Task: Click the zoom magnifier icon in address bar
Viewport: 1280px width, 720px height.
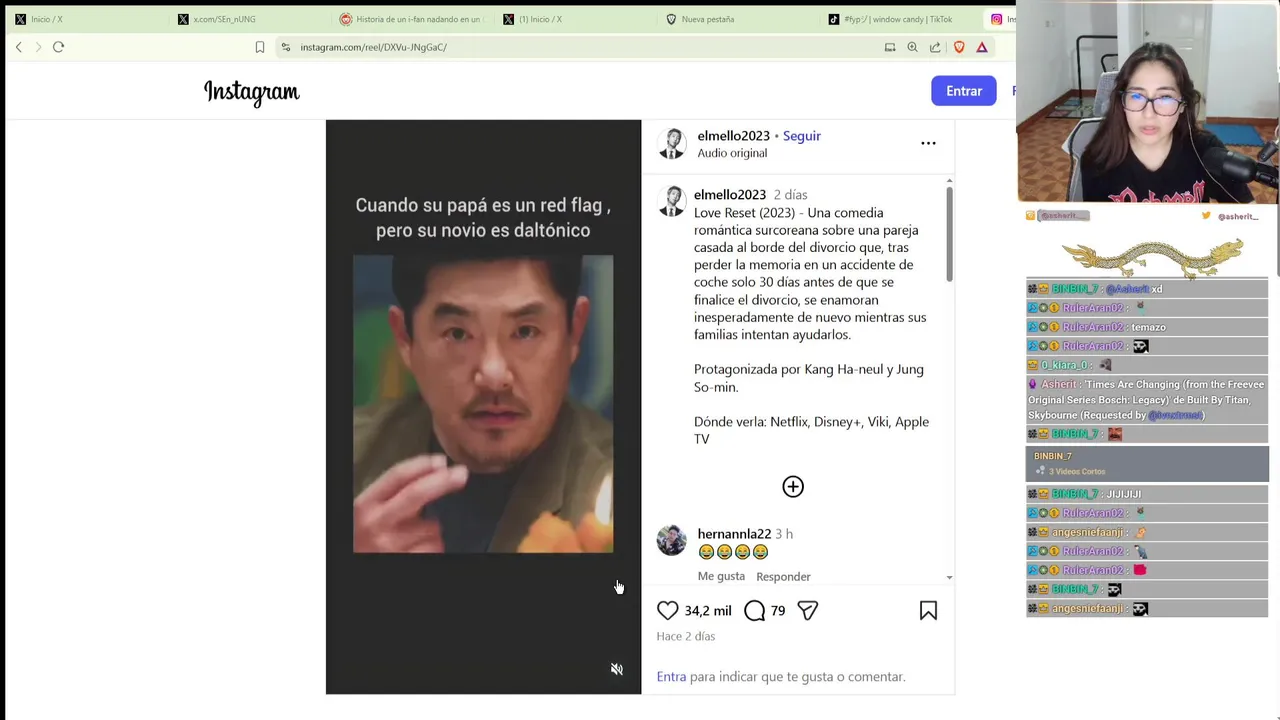Action: (912, 47)
